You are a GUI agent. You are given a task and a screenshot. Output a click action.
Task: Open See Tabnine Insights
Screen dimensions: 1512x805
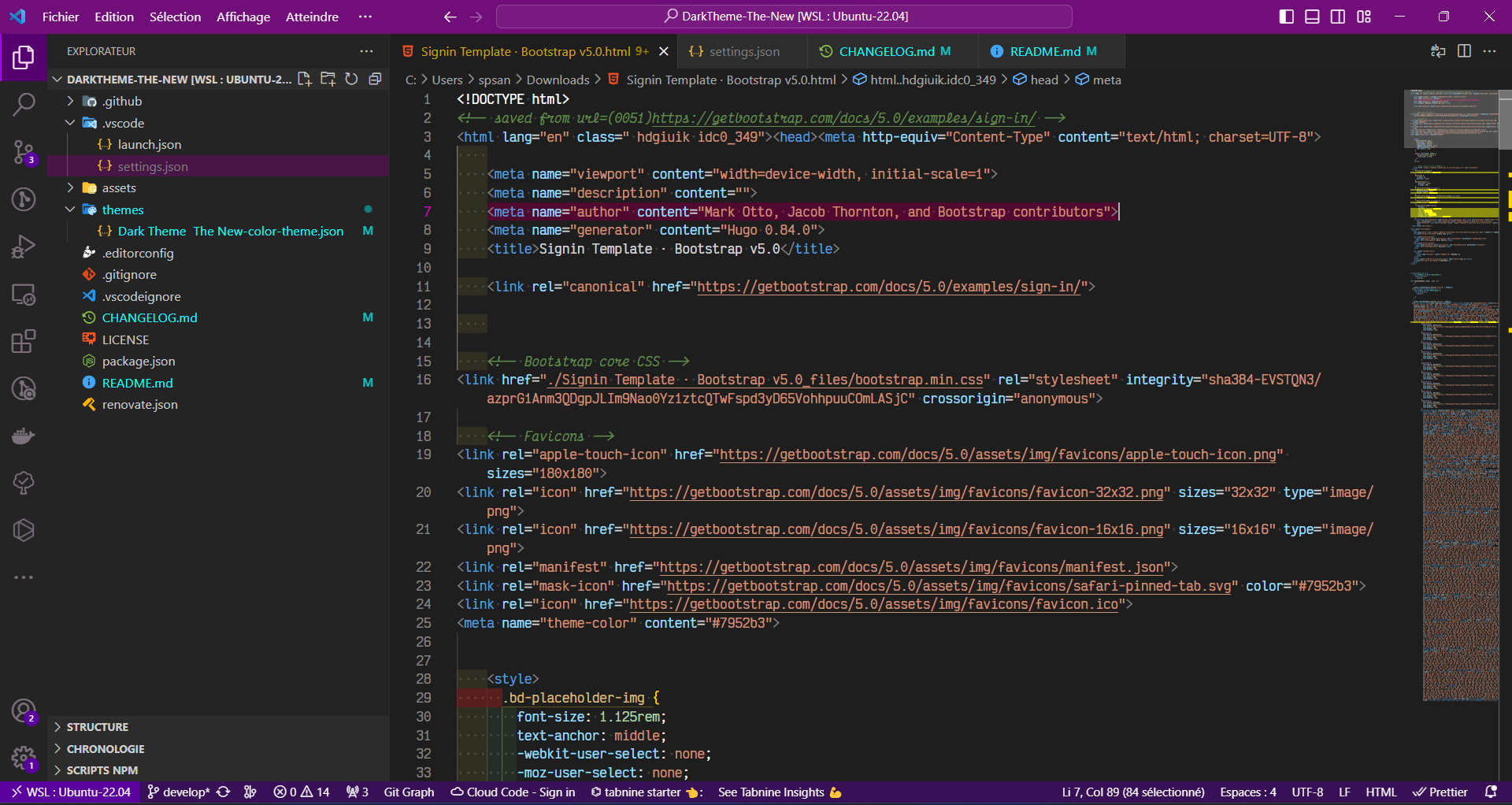pyautogui.click(x=780, y=792)
